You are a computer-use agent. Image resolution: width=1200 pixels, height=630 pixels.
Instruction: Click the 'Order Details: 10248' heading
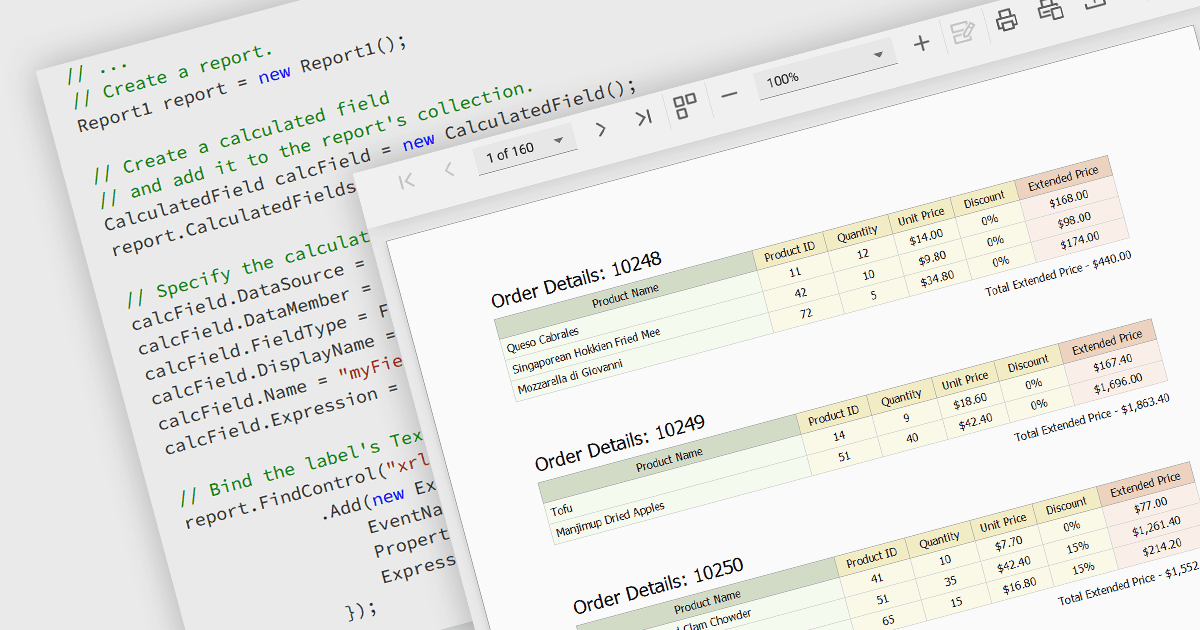coord(576,279)
